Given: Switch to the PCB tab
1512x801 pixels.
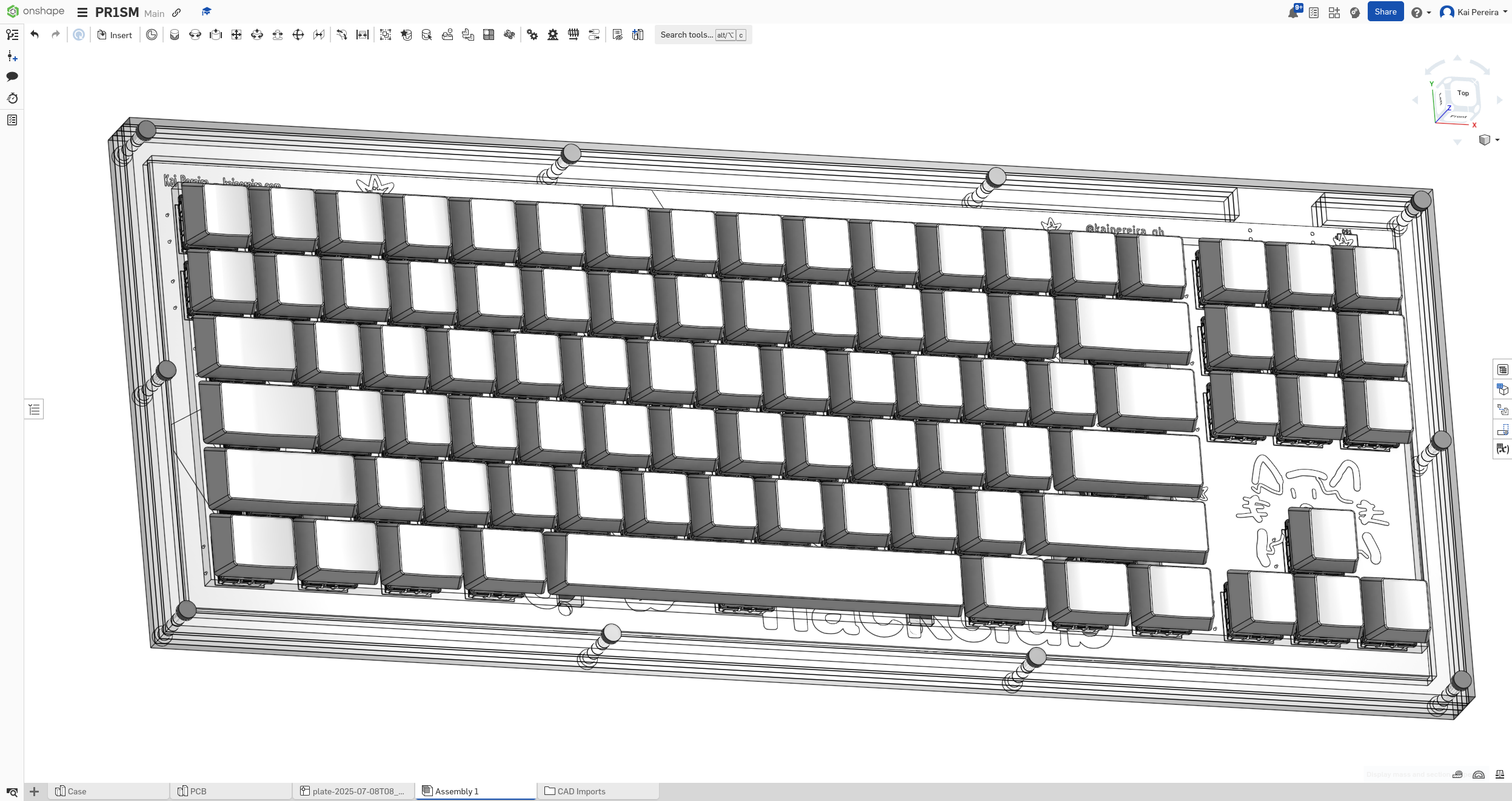Looking at the screenshot, I should 231,791.
